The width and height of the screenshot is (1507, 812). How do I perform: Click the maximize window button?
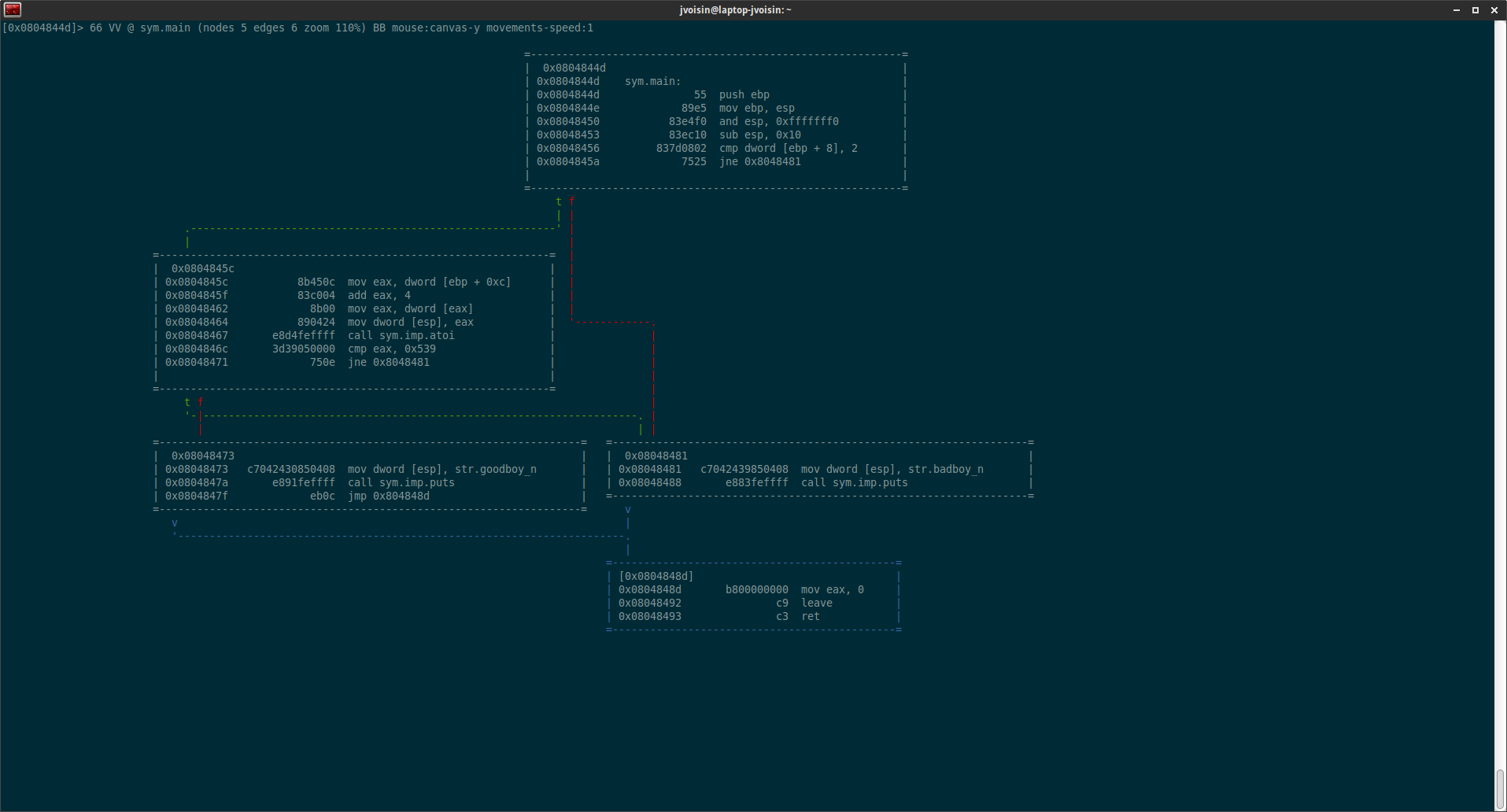point(1476,10)
